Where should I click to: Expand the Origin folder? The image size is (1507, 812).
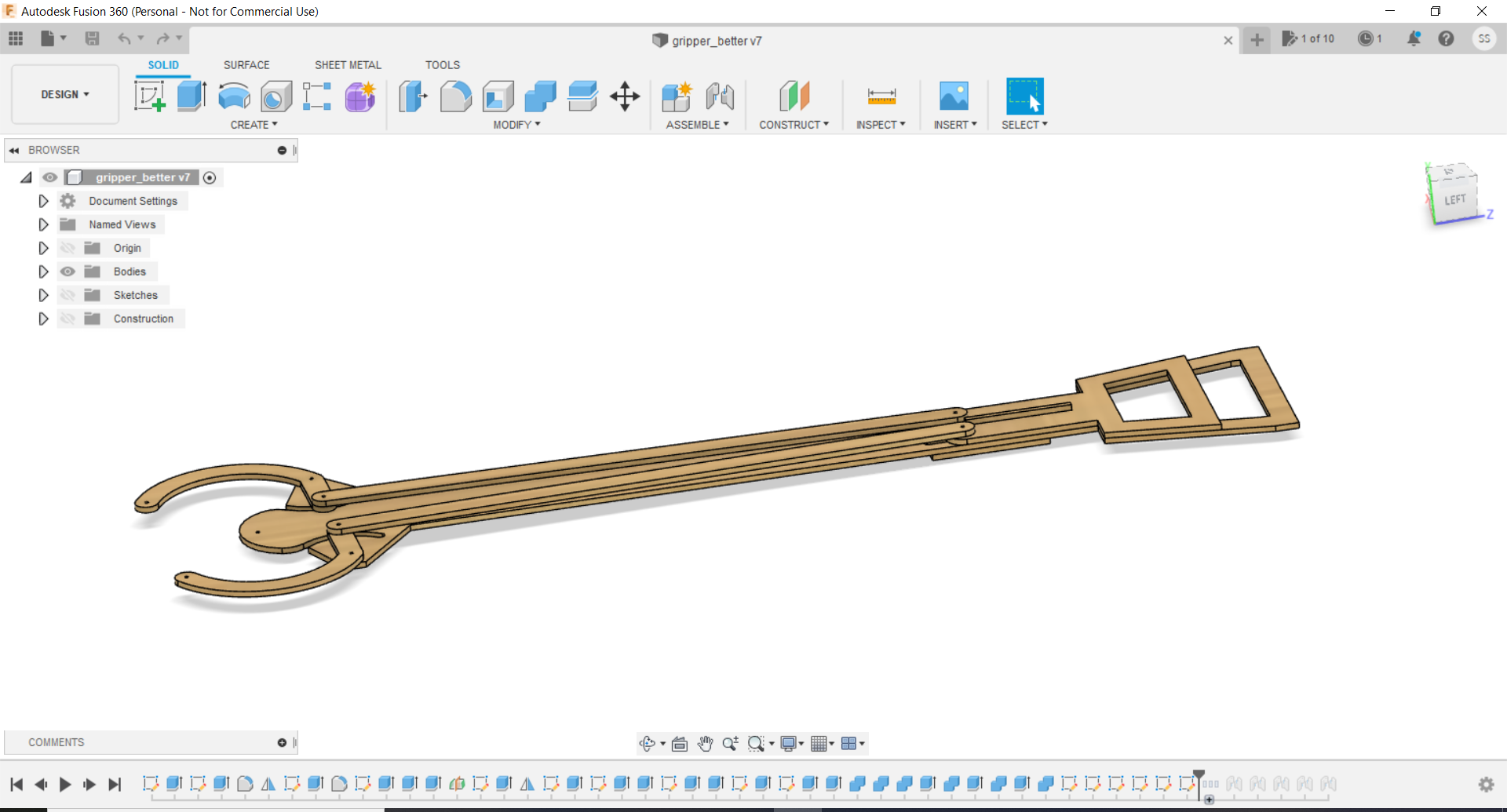[43, 248]
